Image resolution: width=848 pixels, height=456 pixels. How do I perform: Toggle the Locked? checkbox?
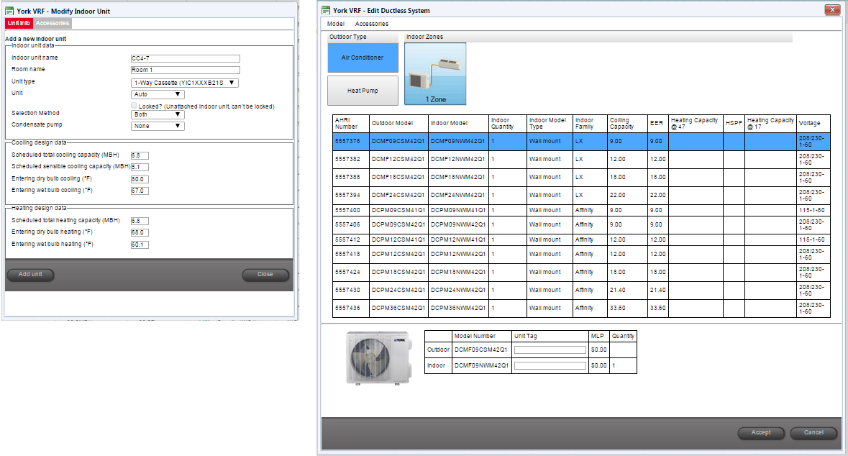point(135,104)
